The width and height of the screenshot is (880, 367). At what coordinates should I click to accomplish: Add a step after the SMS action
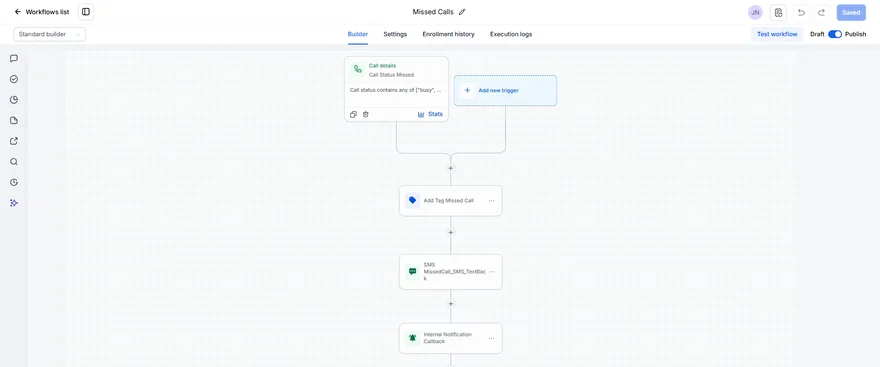coord(450,304)
